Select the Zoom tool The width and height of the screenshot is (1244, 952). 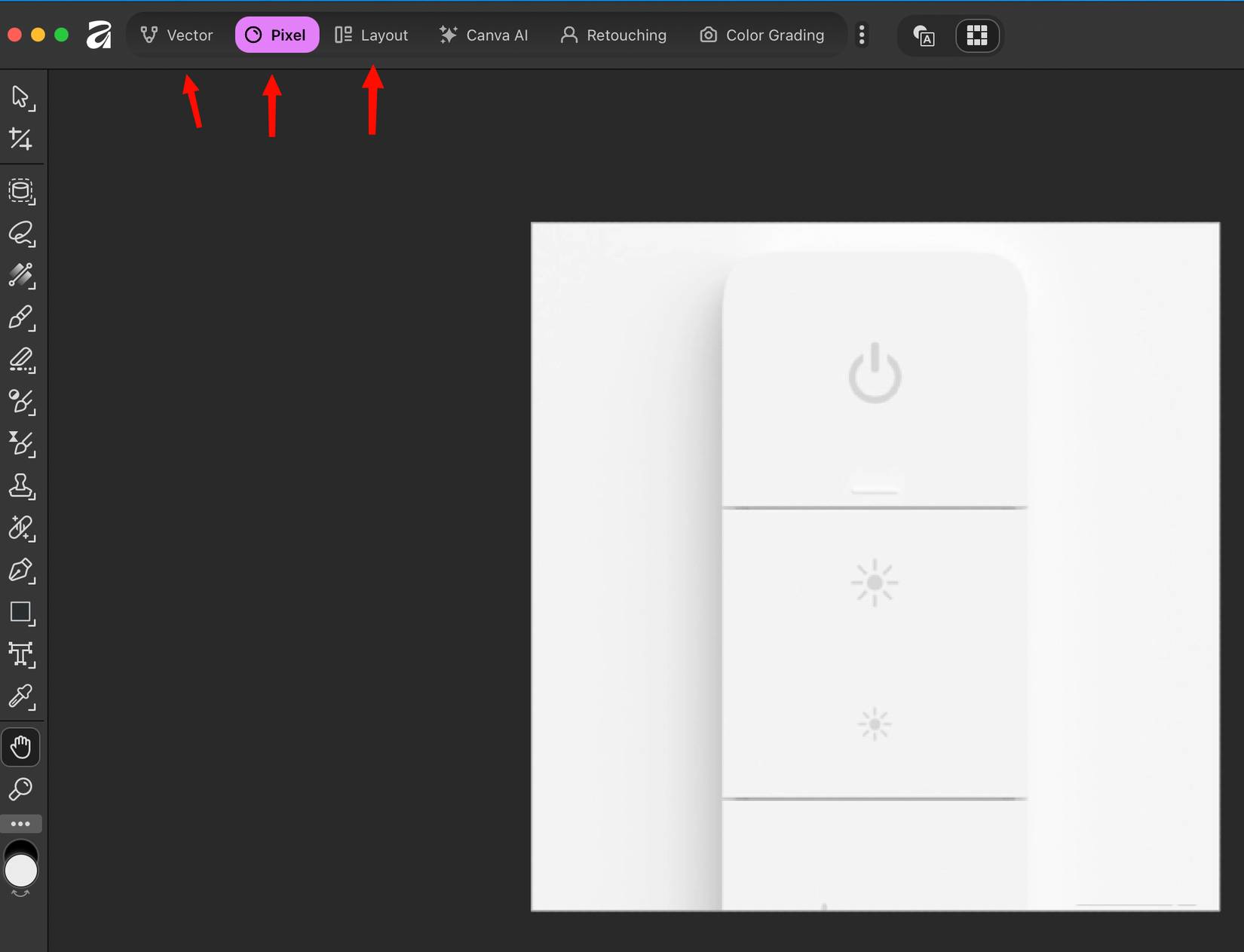point(20,789)
